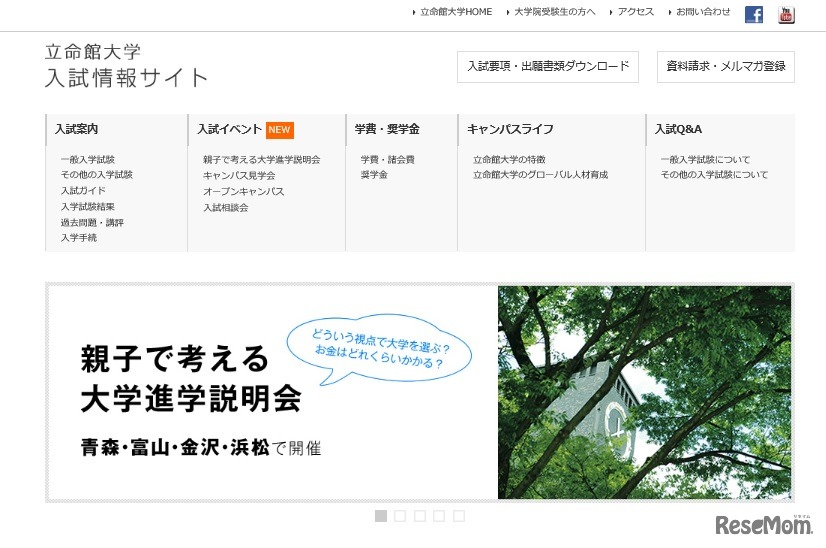Image resolution: width=826 pixels, height=548 pixels.
Task: Open 一般入学試験について Q&A link
Action: 705,159
